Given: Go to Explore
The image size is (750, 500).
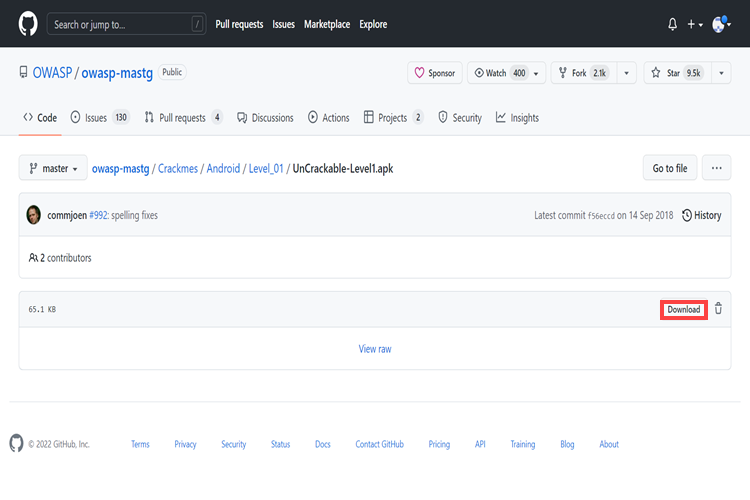Looking at the screenshot, I should (x=373, y=24).
